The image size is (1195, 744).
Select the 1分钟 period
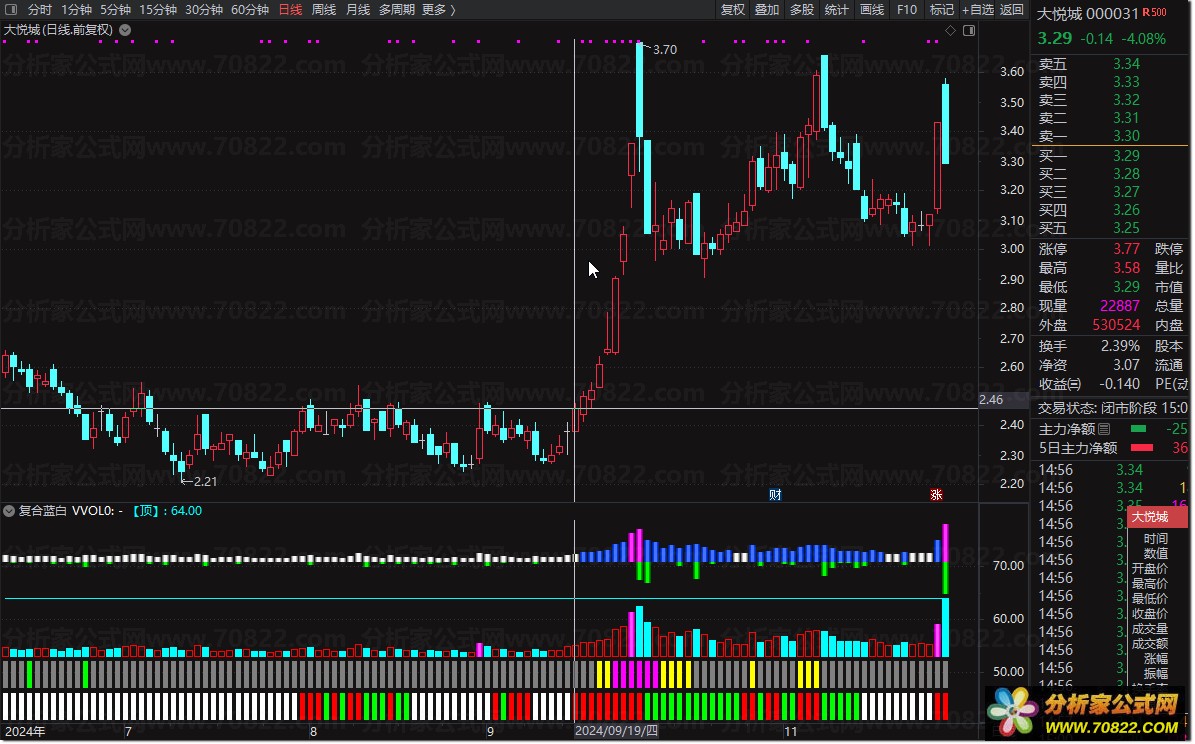pos(76,9)
